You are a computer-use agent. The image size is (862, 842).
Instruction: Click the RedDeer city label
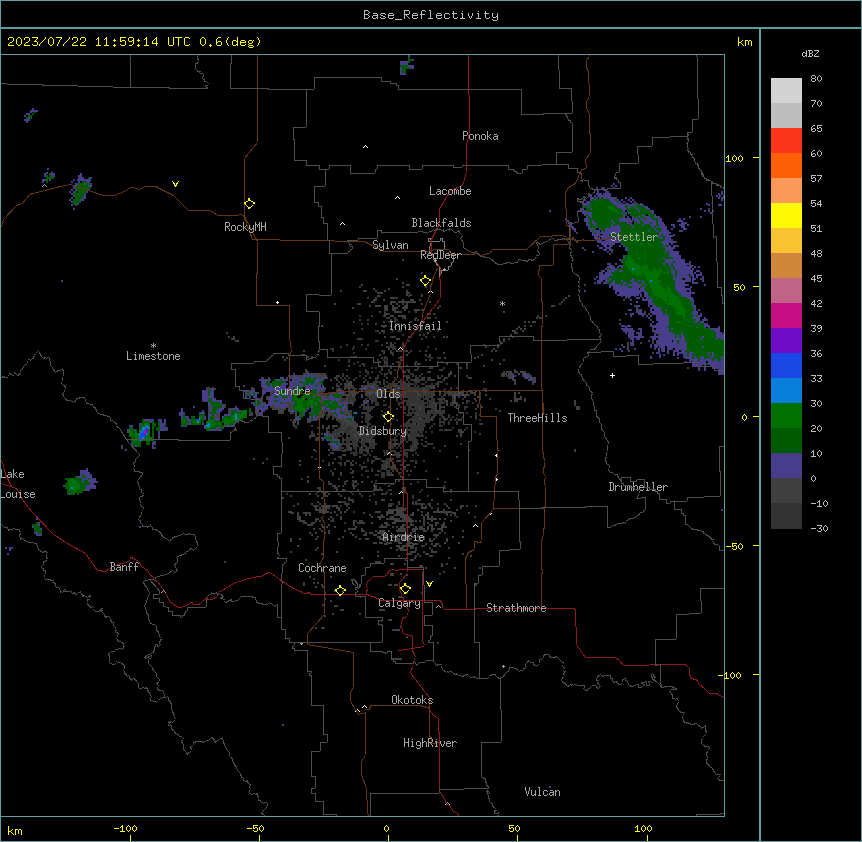point(440,255)
